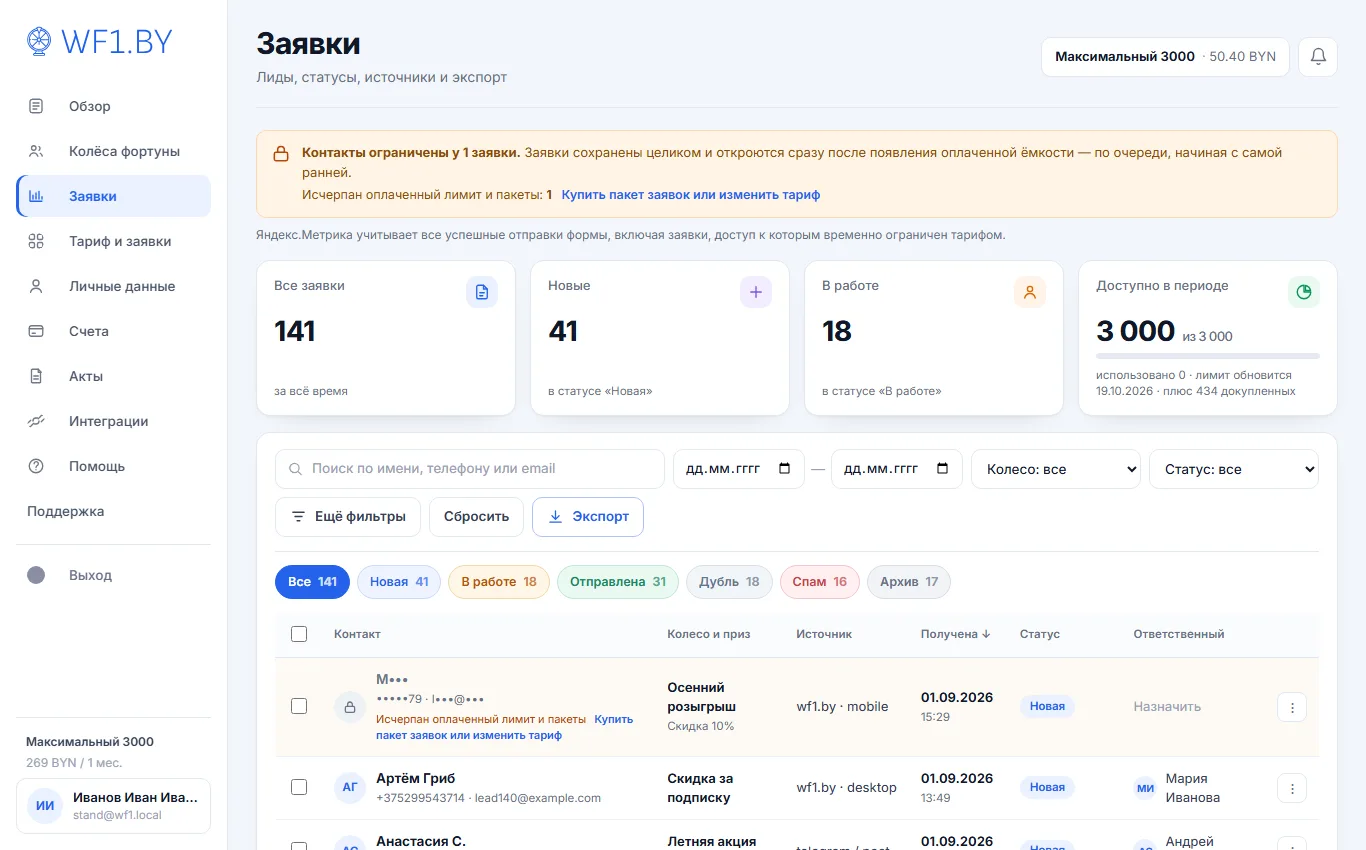Click the end date дд.мм.гггг field
This screenshot has width=1366, height=850.
coord(897,469)
